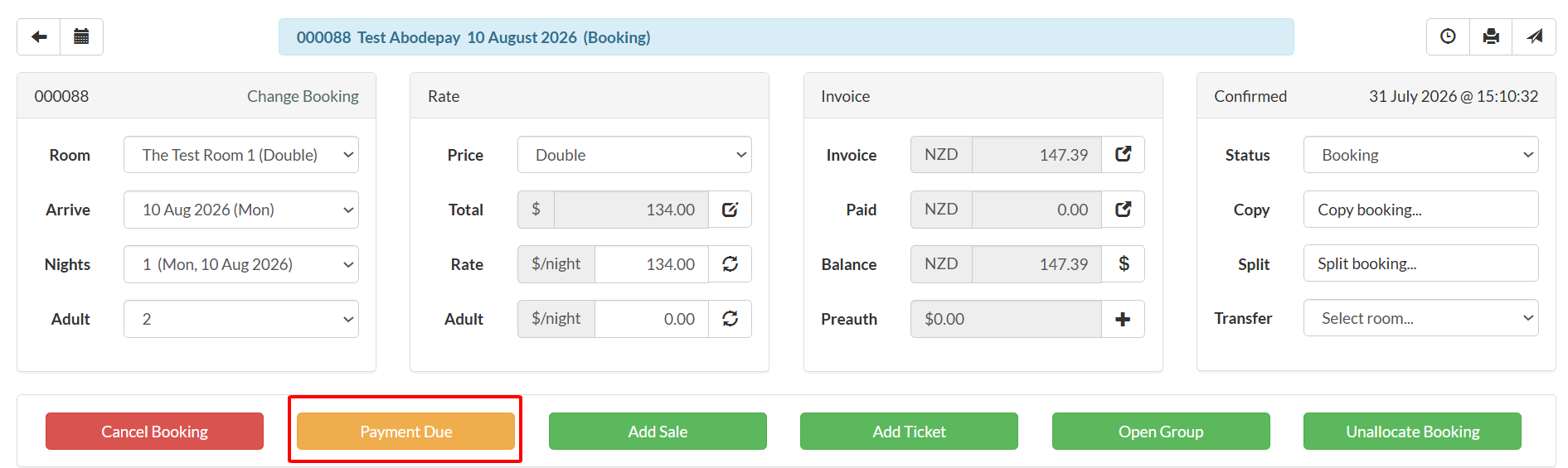1568x468 pixels.
Task: Click the Payment Due button
Action: coord(405,432)
